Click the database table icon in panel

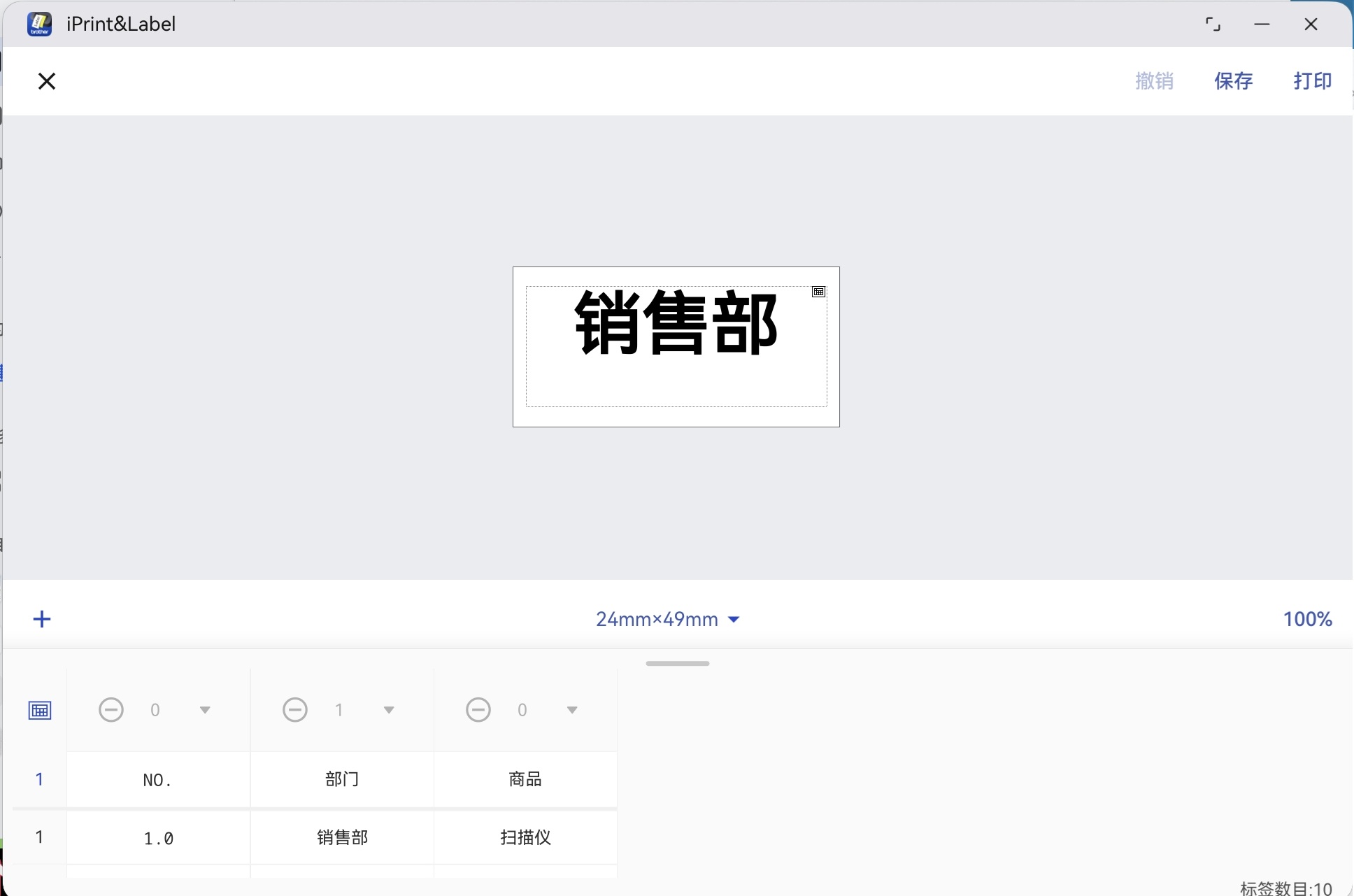[40, 710]
